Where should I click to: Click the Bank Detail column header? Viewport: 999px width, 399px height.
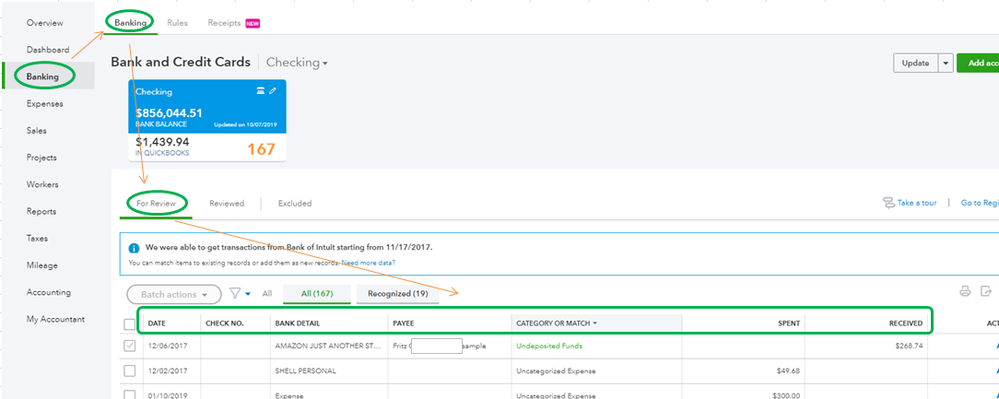click(x=298, y=323)
